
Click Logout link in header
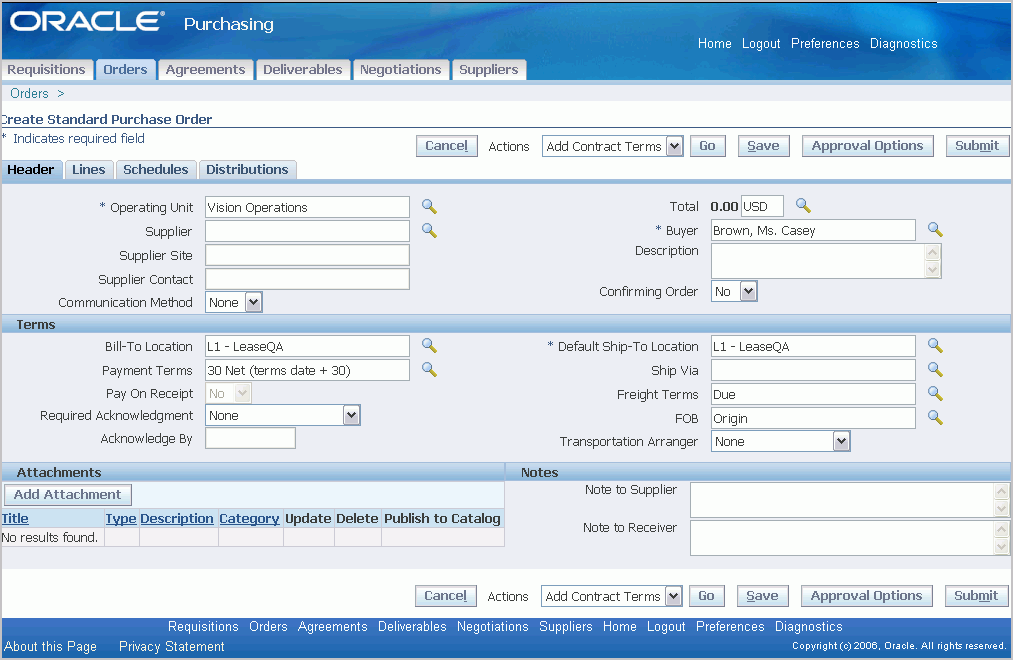tap(761, 43)
